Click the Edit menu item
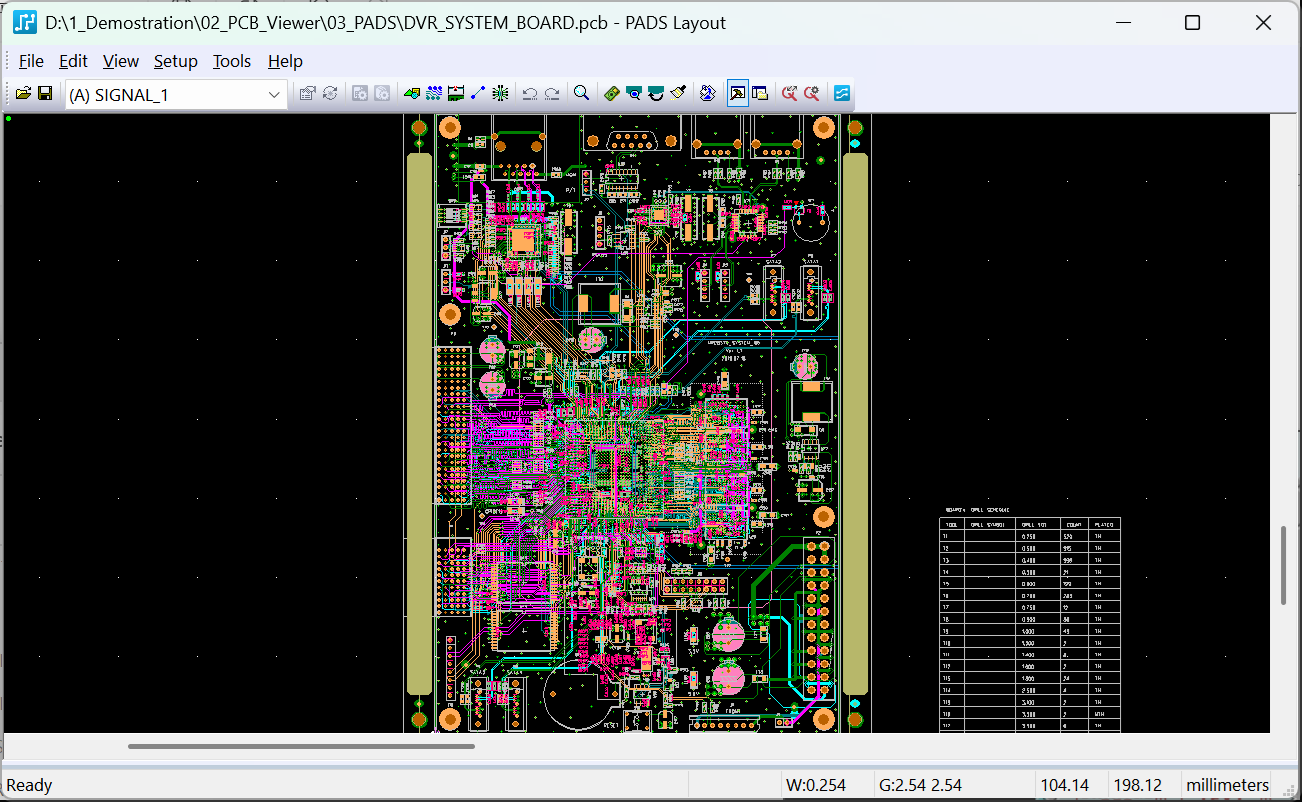 coord(73,61)
